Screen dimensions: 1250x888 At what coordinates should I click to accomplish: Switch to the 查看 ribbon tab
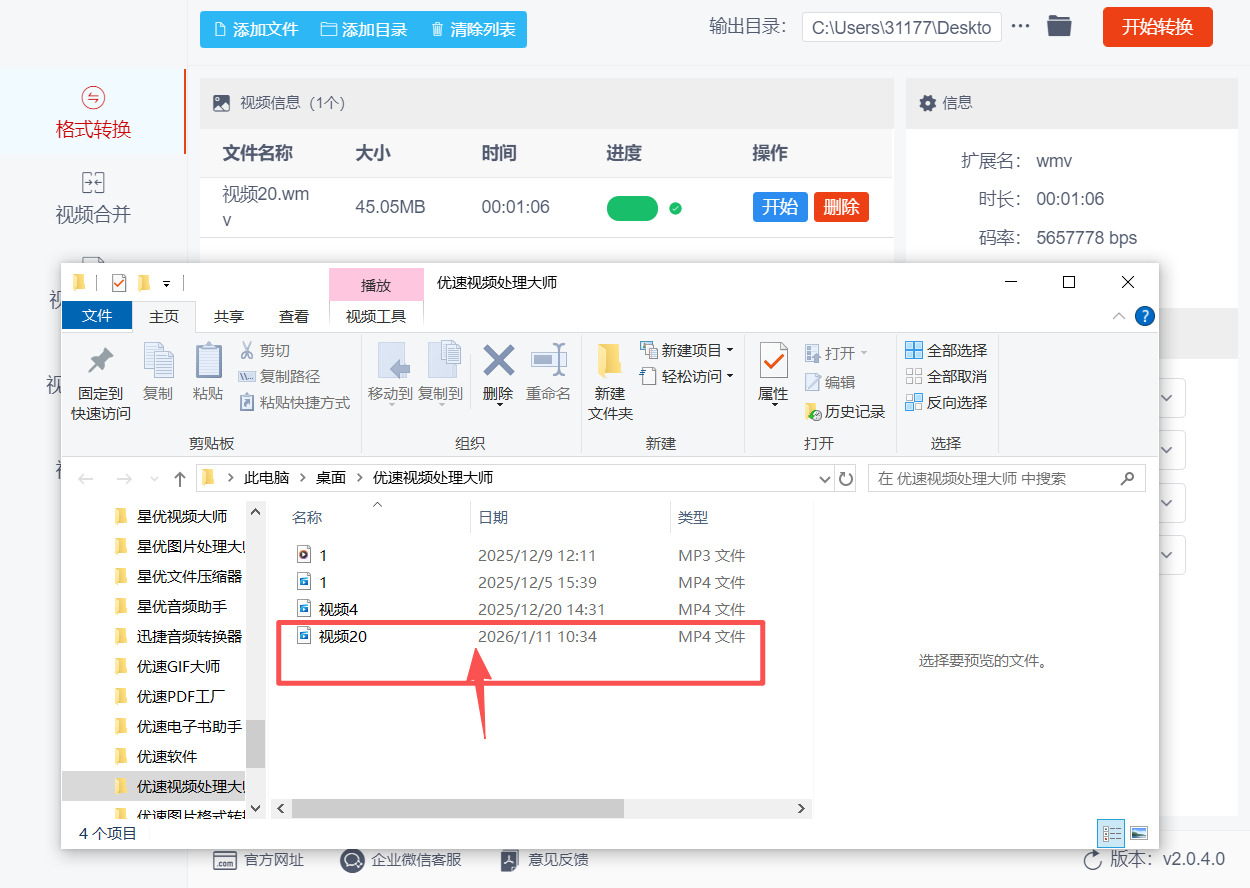pos(293,316)
